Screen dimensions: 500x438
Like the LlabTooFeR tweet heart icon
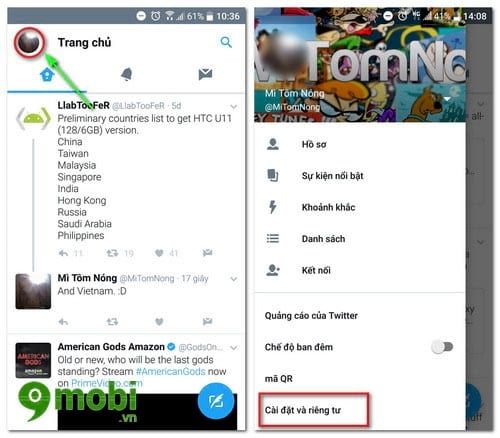click(x=159, y=253)
